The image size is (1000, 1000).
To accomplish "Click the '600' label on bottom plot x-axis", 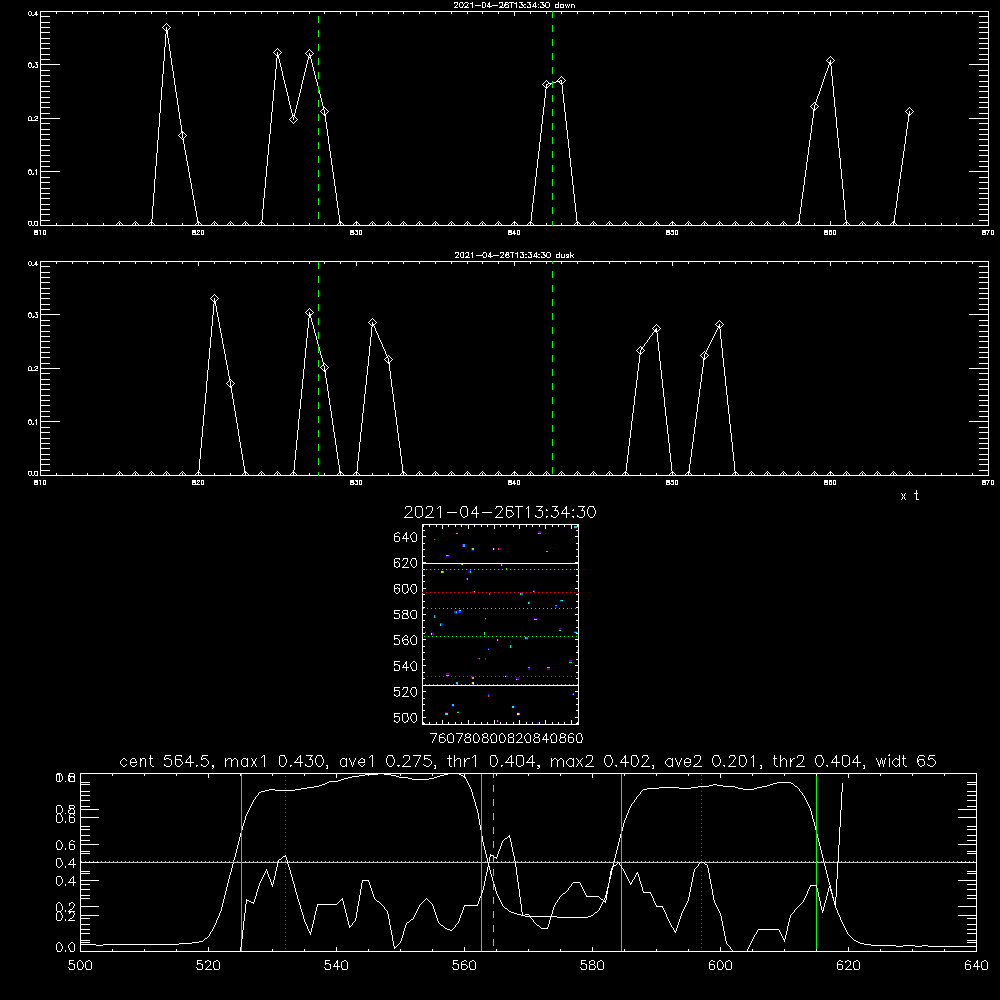I will coord(721,966).
